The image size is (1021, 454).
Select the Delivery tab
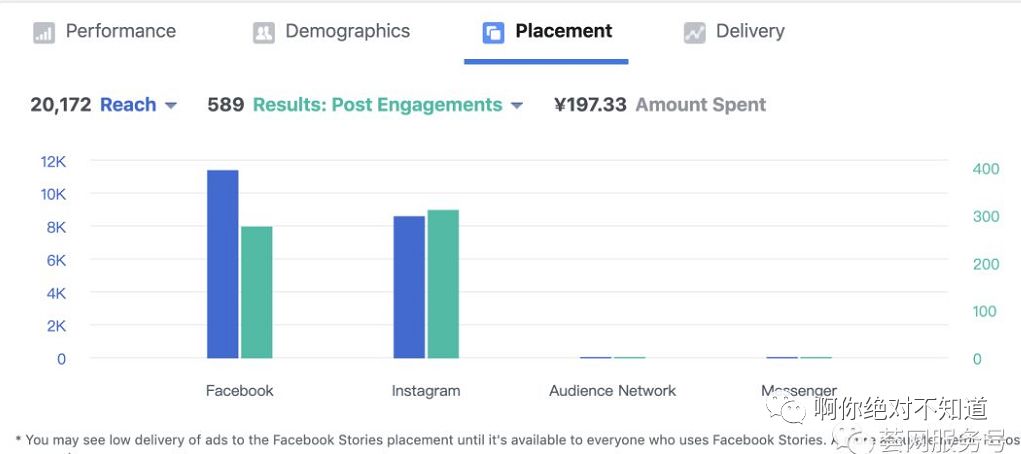(x=750, y=31)
